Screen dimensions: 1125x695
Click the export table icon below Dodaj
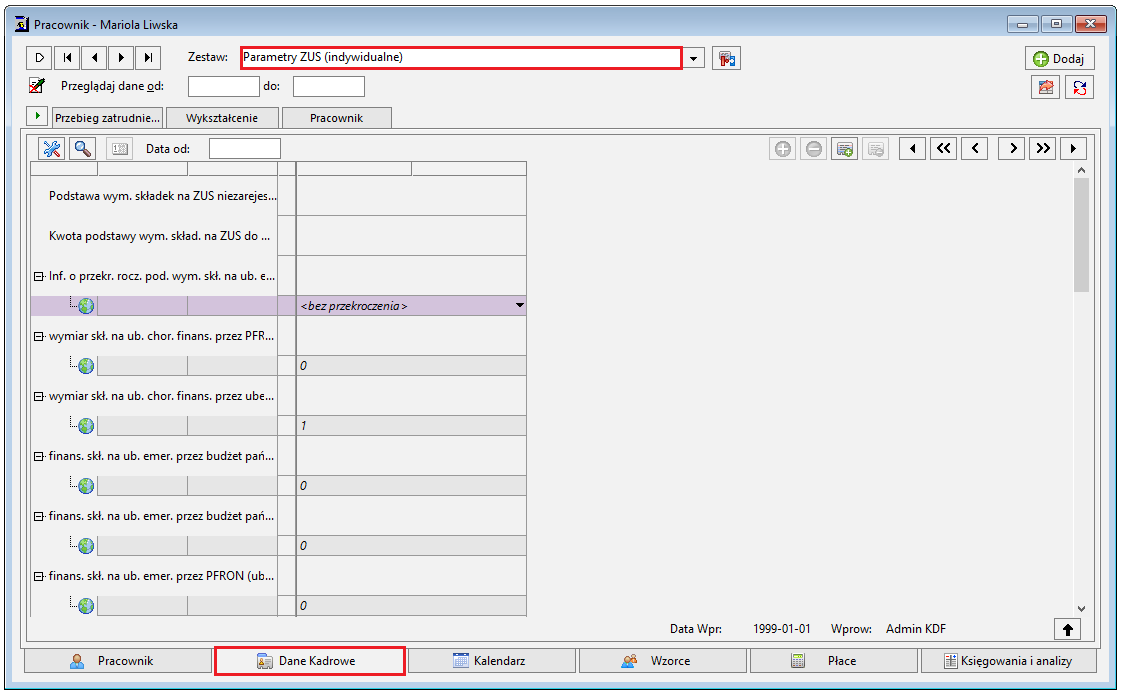[x=1046, y=88]
